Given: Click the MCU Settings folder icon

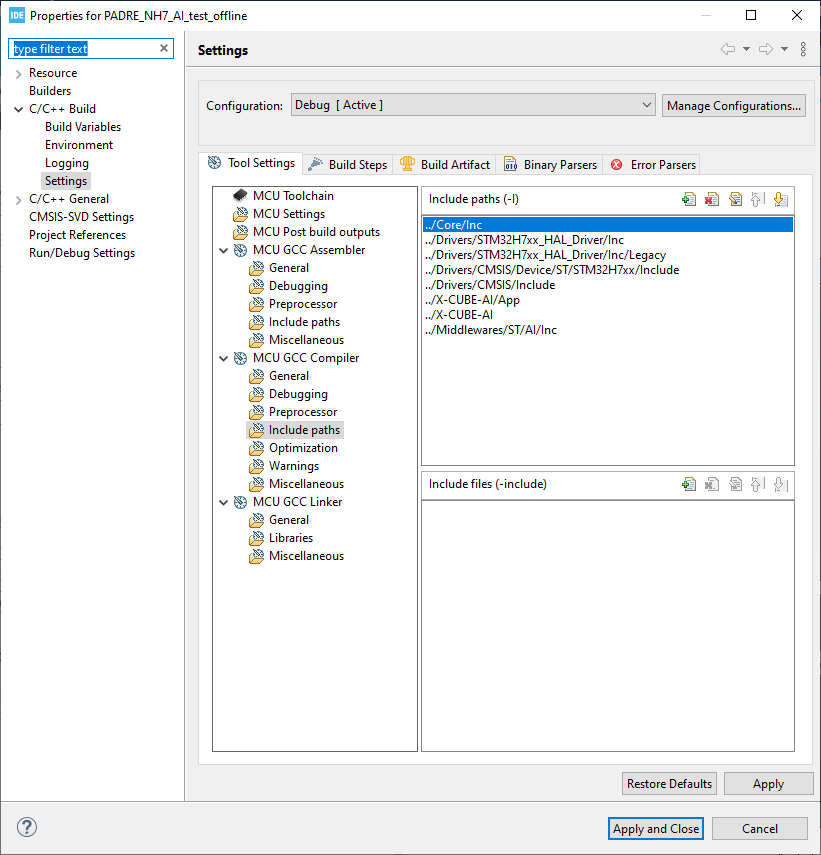Looking at the screenshot, I should 240,214.
